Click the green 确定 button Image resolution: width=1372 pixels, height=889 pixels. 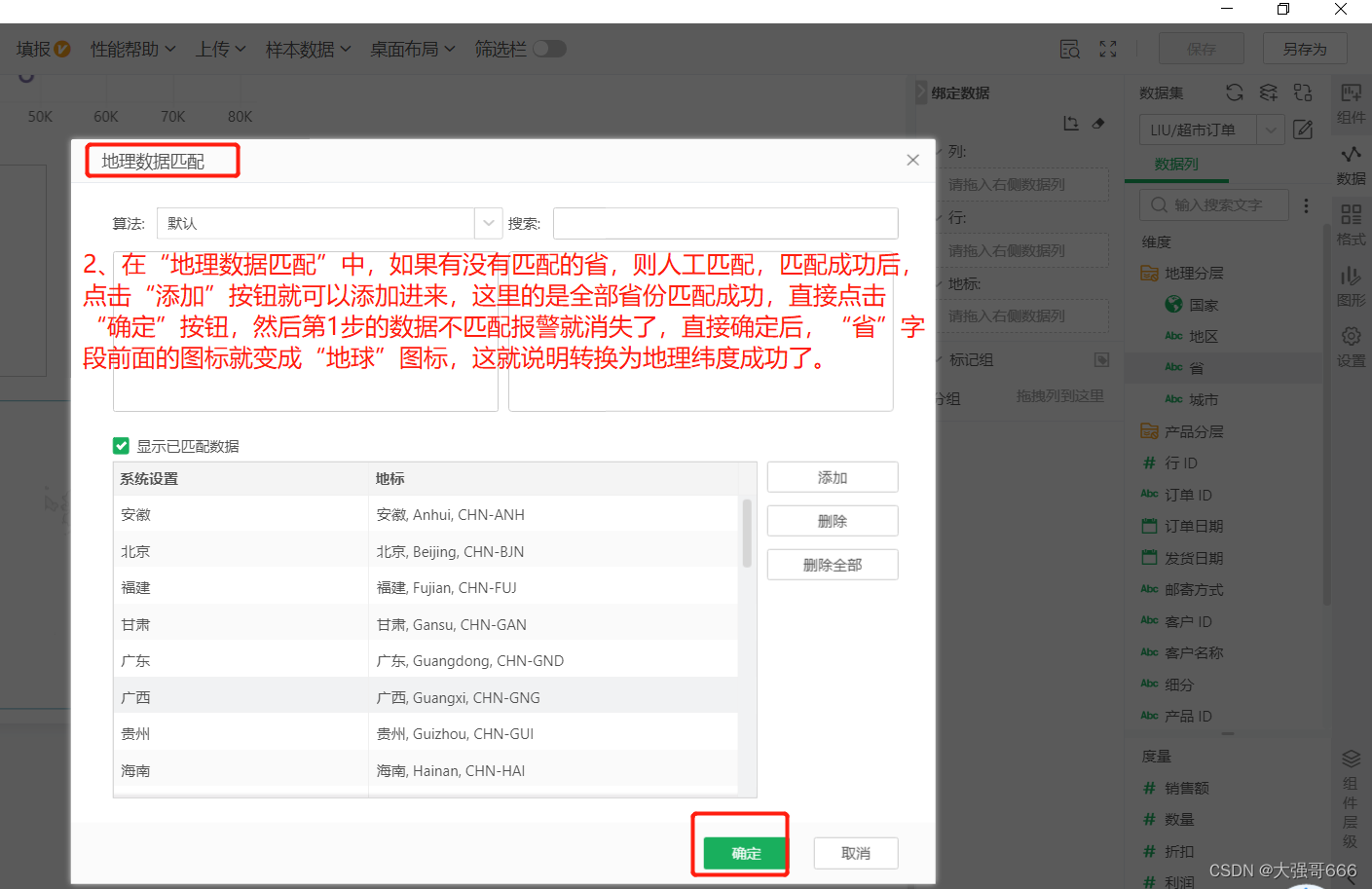tap(746, 853)
